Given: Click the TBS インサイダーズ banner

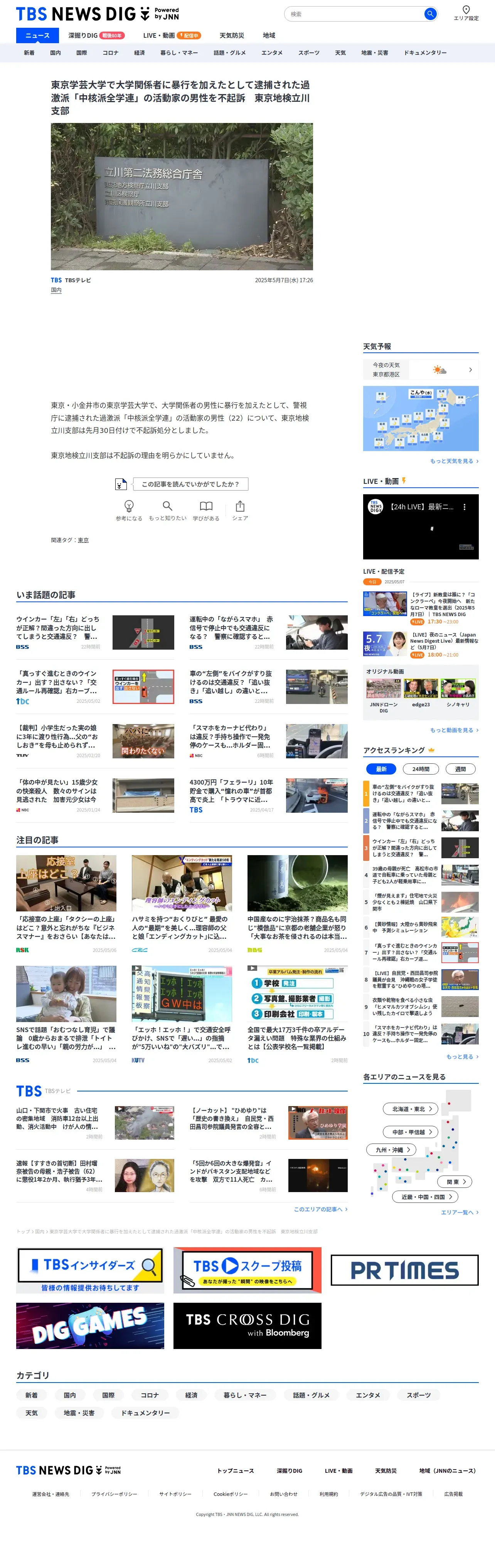Looking at the screenshot, I should [x=90, y=1270].
